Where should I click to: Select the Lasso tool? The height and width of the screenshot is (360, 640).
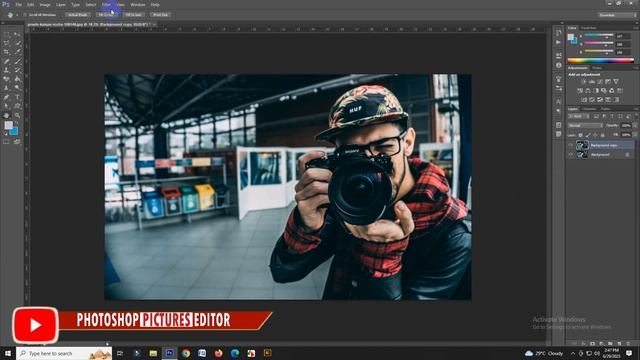(7, 43)
